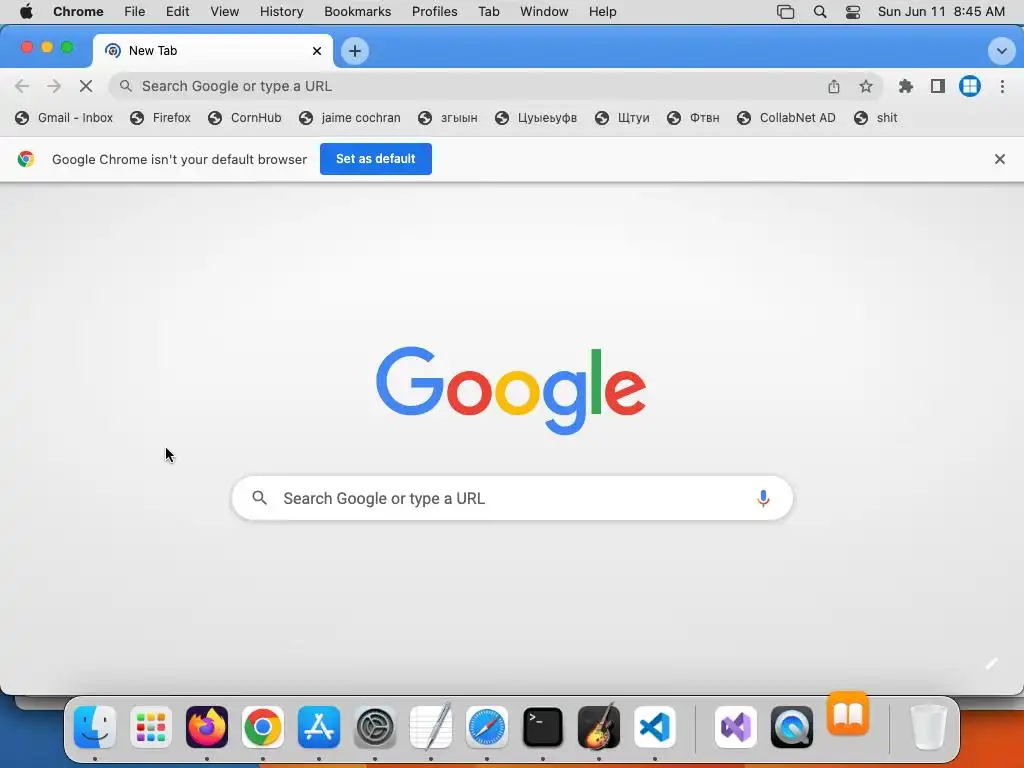This screenshot has width=1024, height=768.
Task: Open the History menu
Action: coord(281,12)
